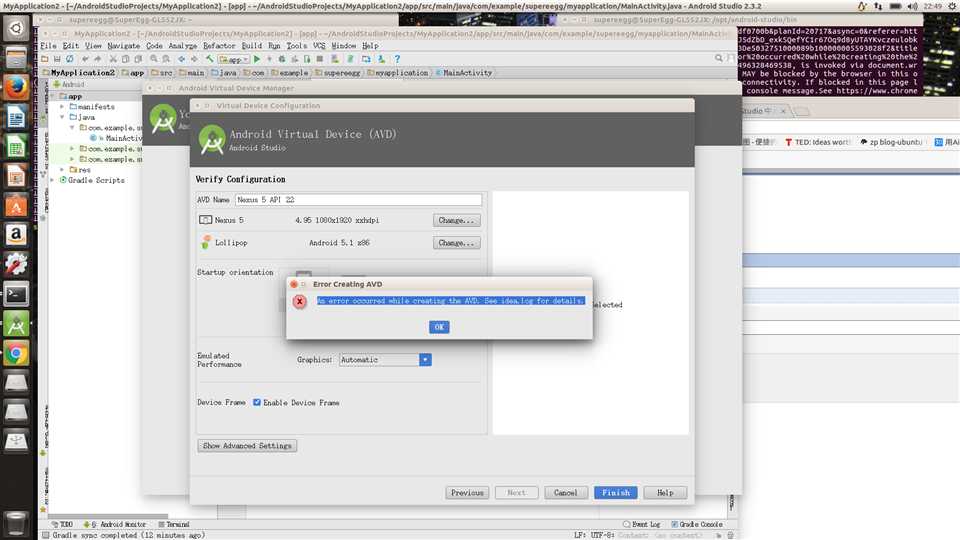Viewport: 960px width, 540px height.
Task: Click the Nexus 5 device icon
Action: [x=205, y=220]
